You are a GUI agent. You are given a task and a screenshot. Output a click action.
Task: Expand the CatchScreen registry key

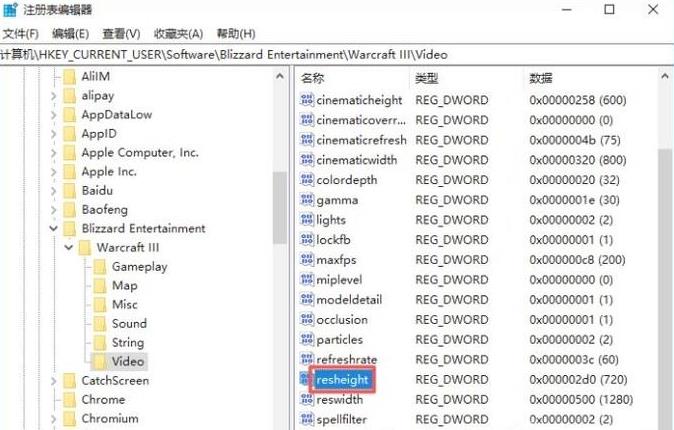point(54,381)
